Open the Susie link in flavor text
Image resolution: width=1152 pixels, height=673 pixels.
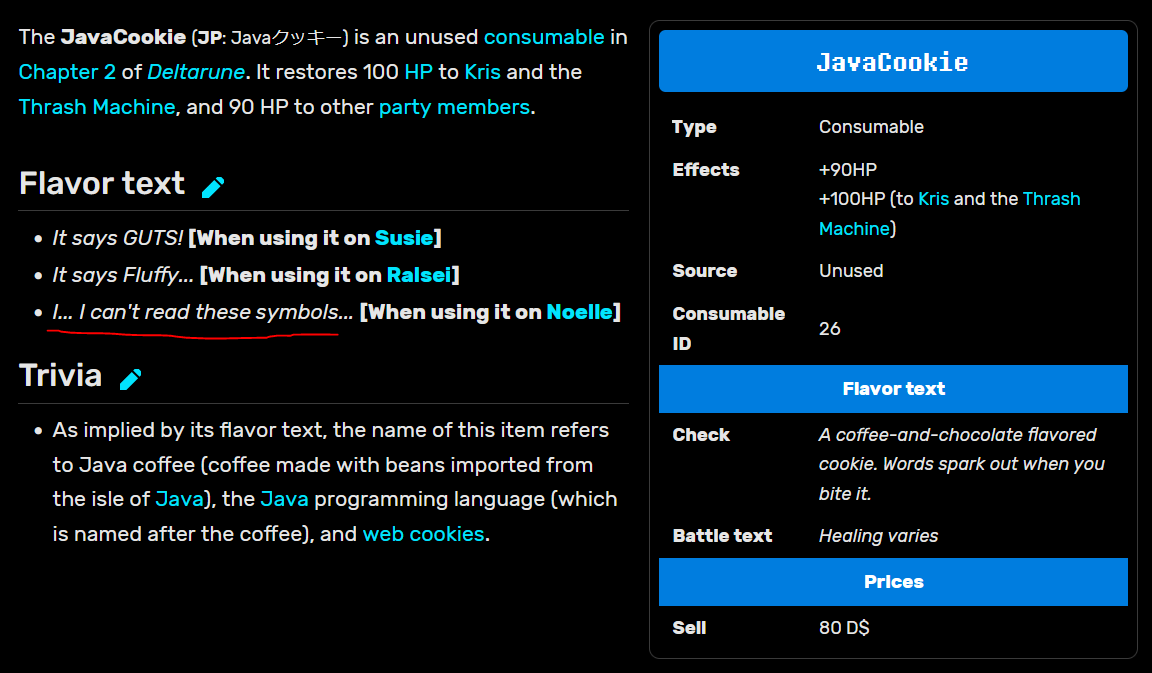pyautogui.click(x=403, y=238)
